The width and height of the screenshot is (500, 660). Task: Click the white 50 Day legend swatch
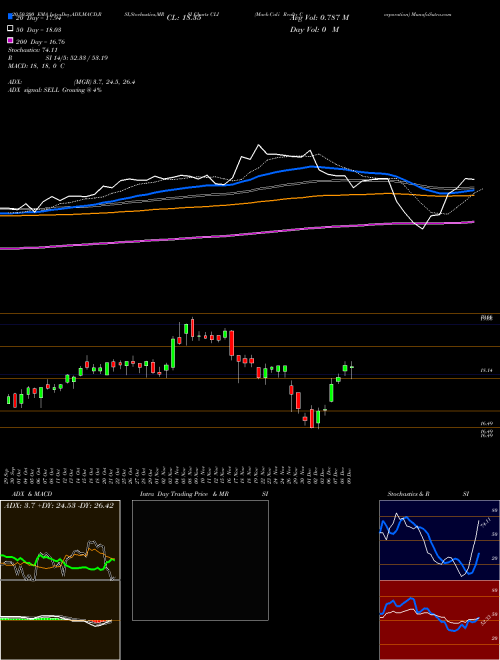click(11, 29)
